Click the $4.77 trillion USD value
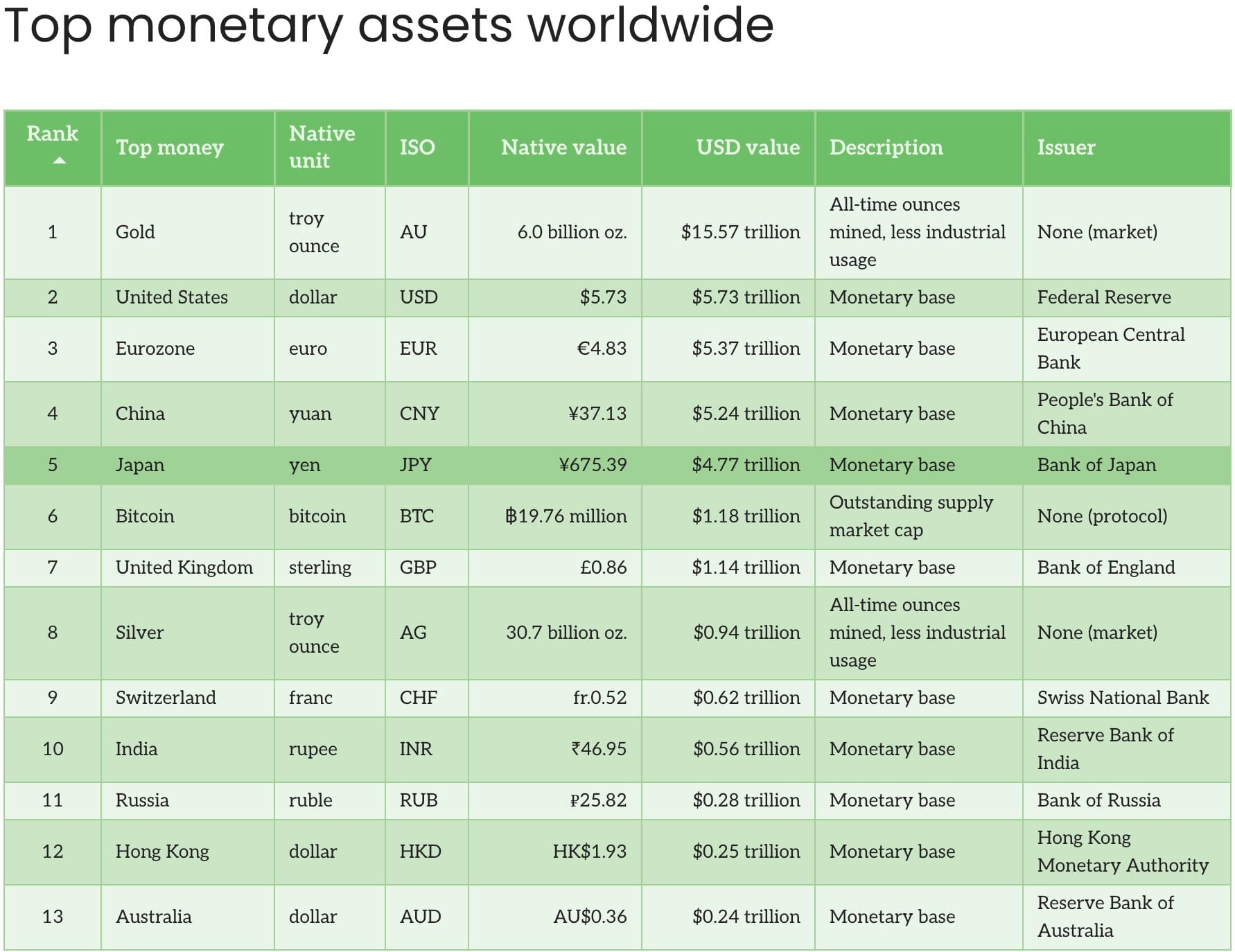 [746, 465]
